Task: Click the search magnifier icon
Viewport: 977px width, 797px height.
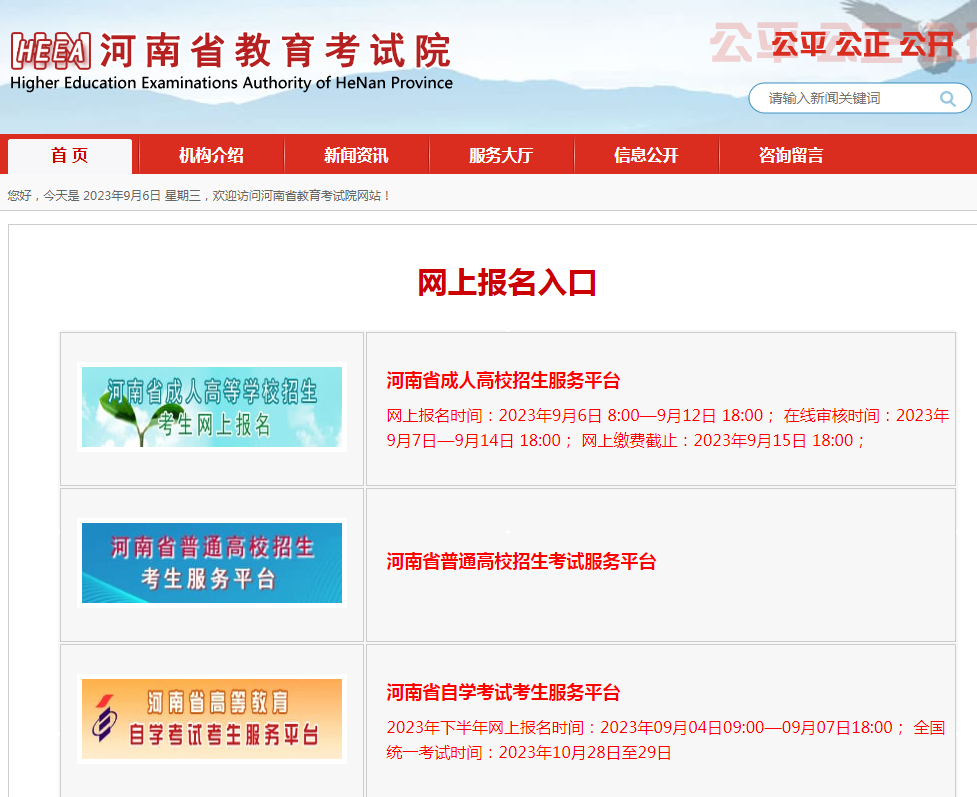Action: pyautogui.click(x=946, y=98)
